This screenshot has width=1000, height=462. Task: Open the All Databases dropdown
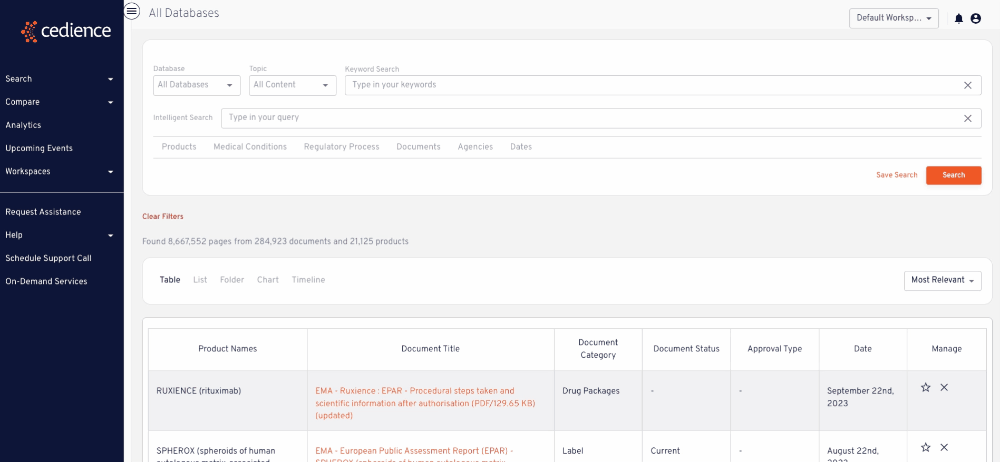pos(197,85)
